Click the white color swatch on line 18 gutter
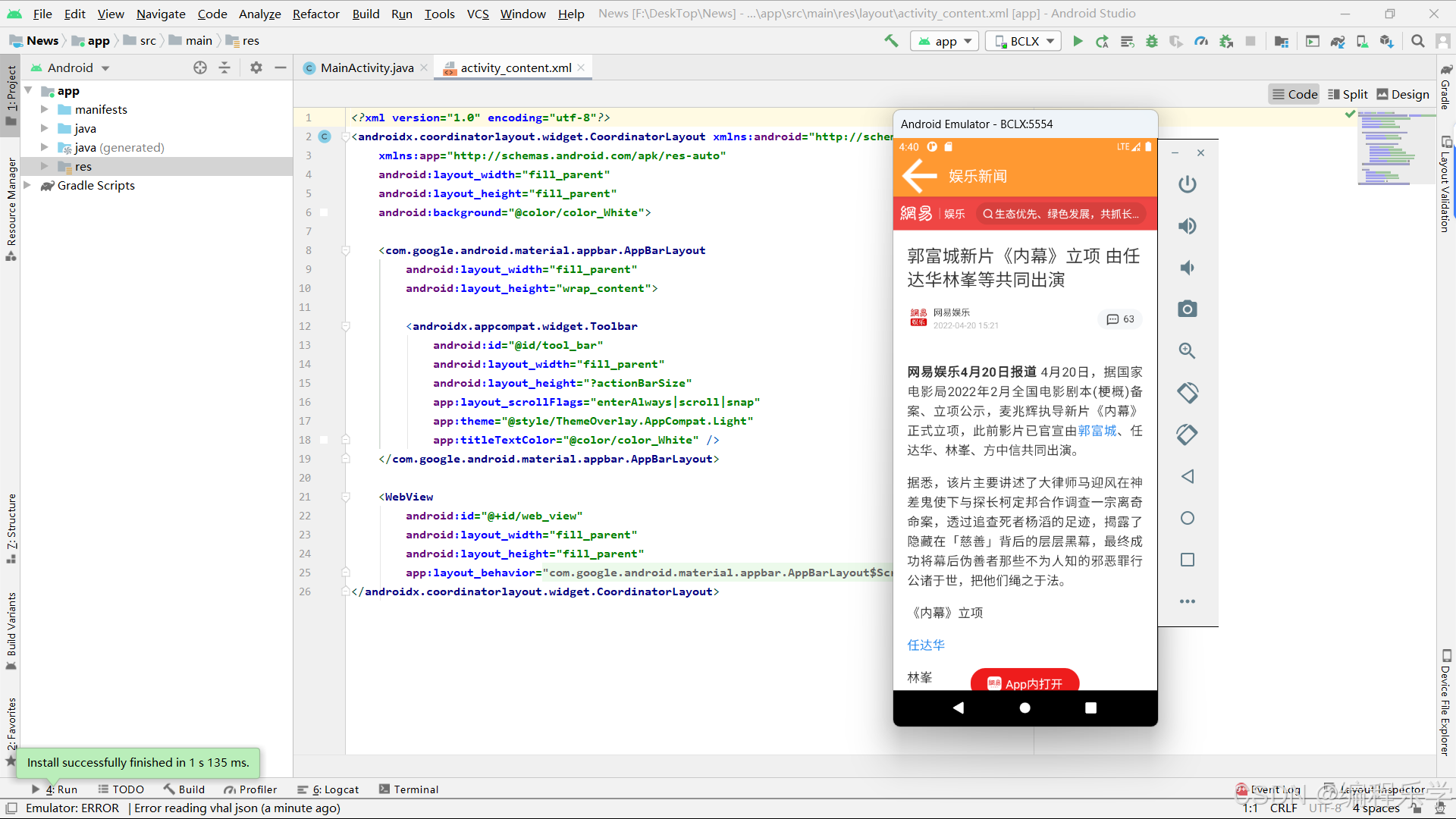1456x819 pixels. coord(324,440)
